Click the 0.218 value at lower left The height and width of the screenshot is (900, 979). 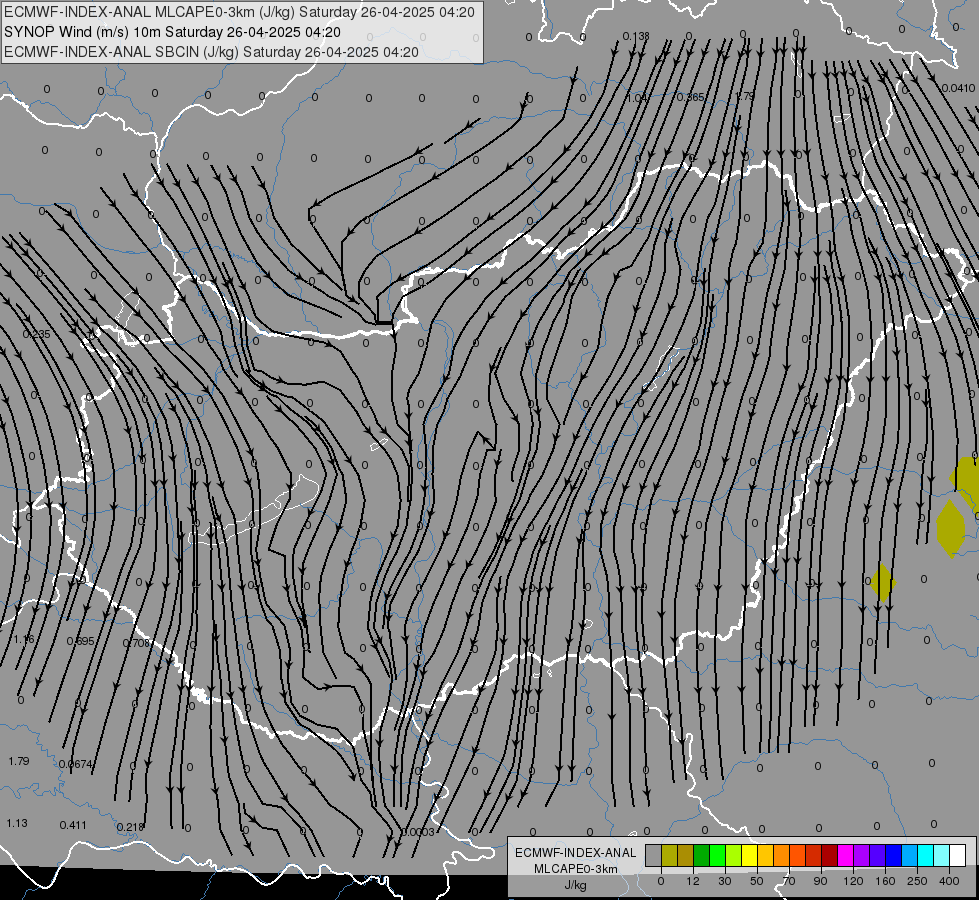coord(130,827)
